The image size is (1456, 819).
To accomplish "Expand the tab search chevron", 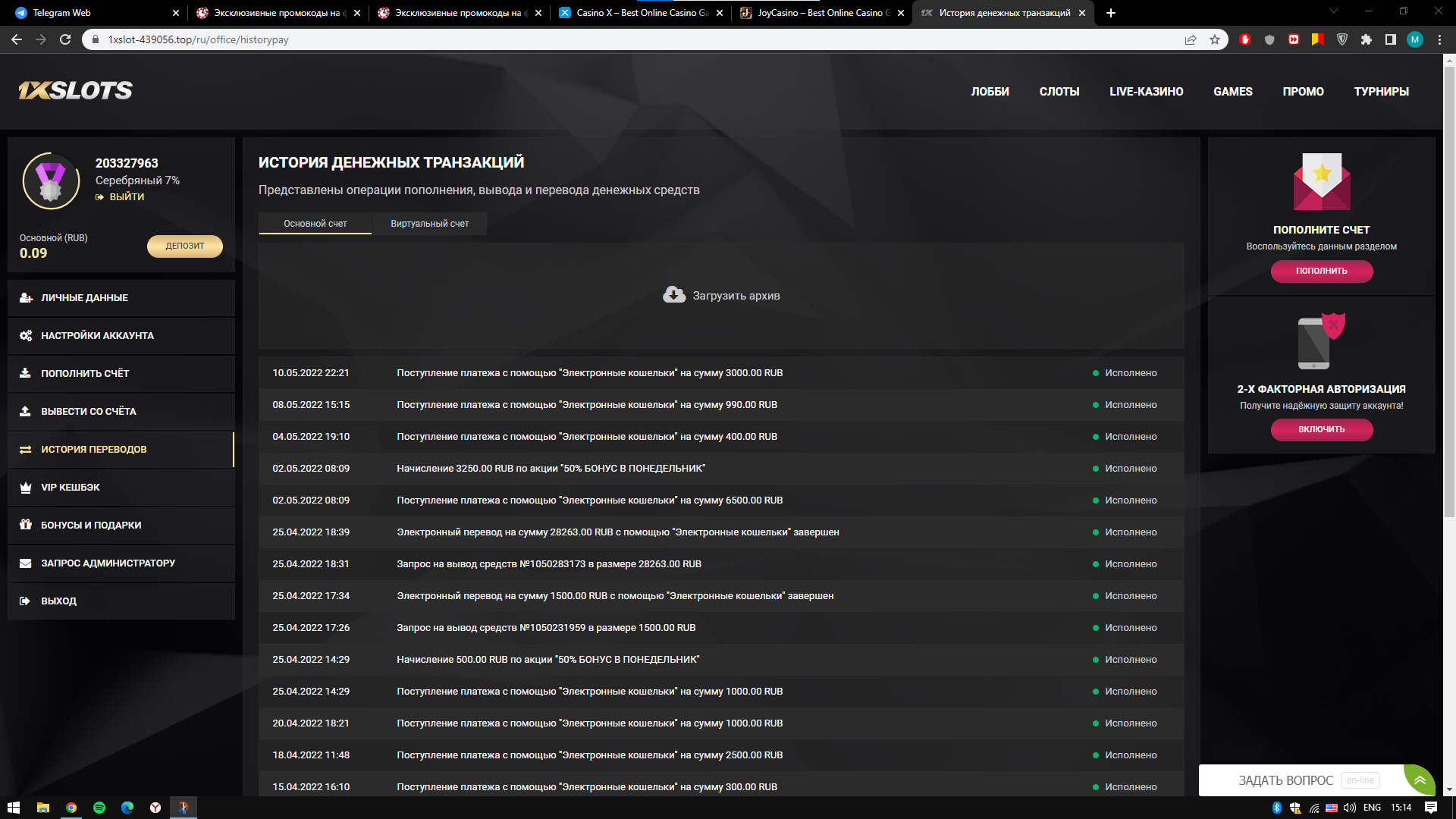I will click(x=1334, y=11).
